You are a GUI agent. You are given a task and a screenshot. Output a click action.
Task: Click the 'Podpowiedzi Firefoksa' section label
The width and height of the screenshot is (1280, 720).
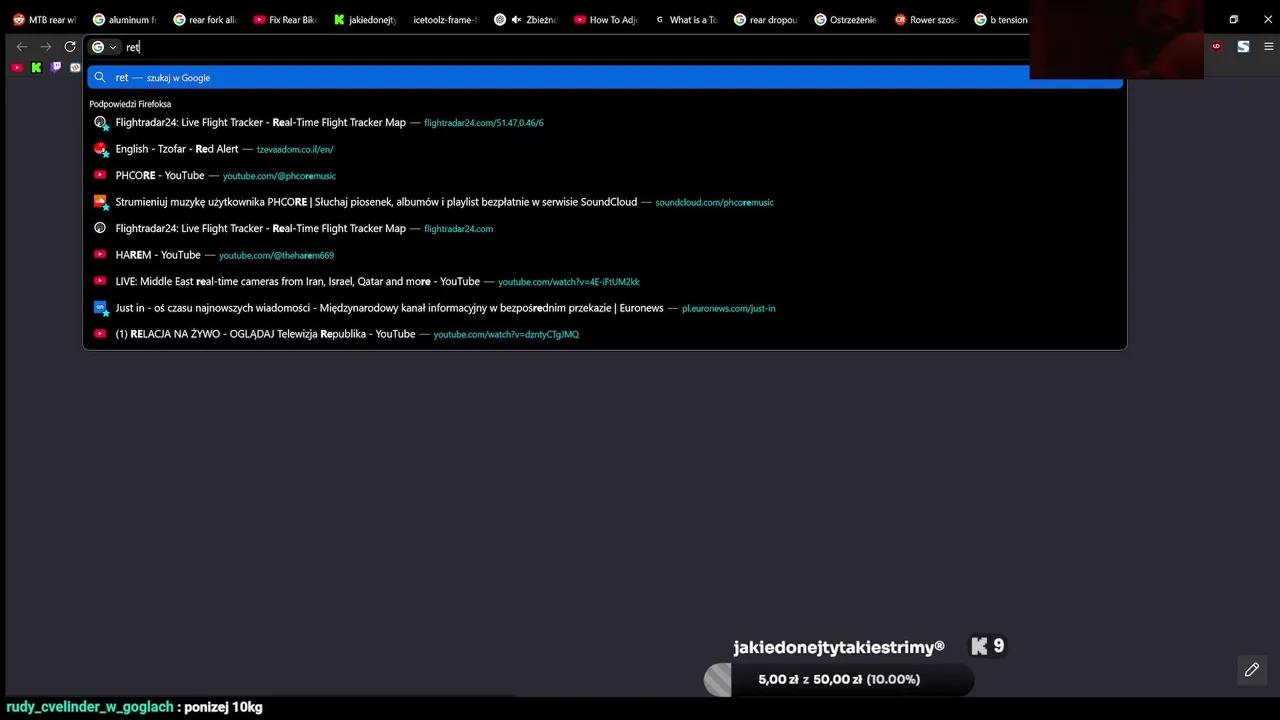coord(130,104)
